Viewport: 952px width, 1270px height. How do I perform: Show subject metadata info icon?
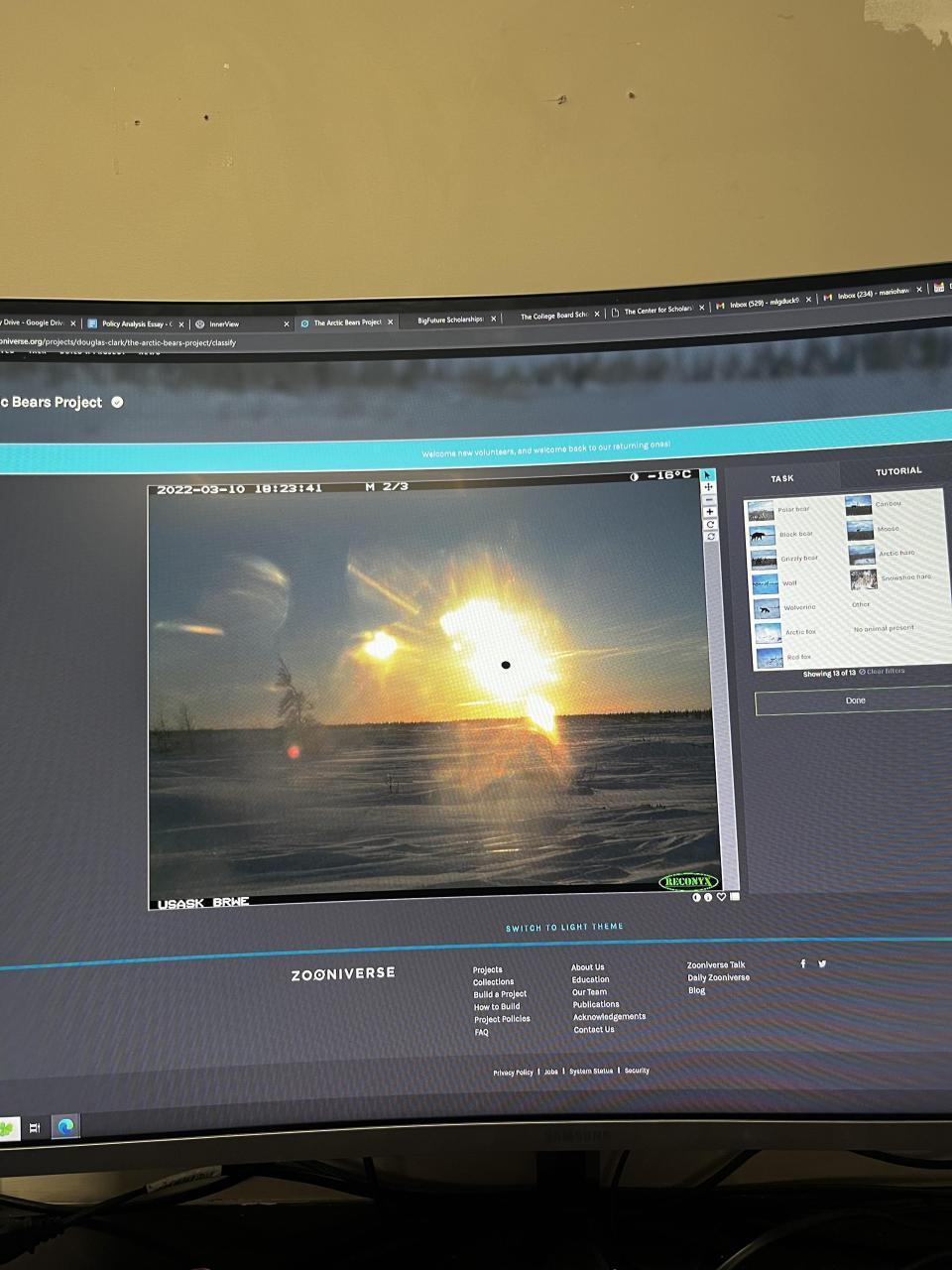pyautogui.click(x=708, y=897)
